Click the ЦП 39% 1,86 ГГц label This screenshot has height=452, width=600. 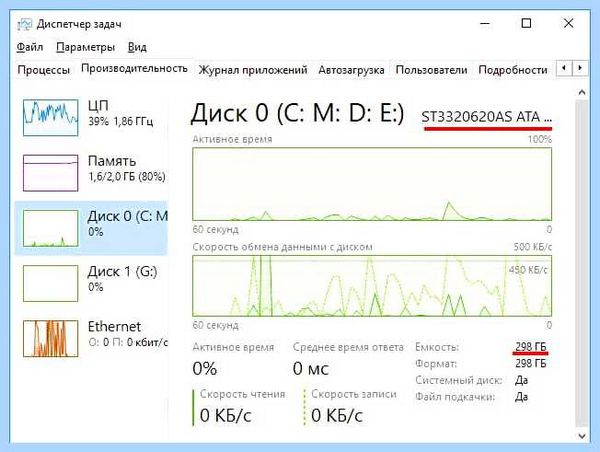121,114
